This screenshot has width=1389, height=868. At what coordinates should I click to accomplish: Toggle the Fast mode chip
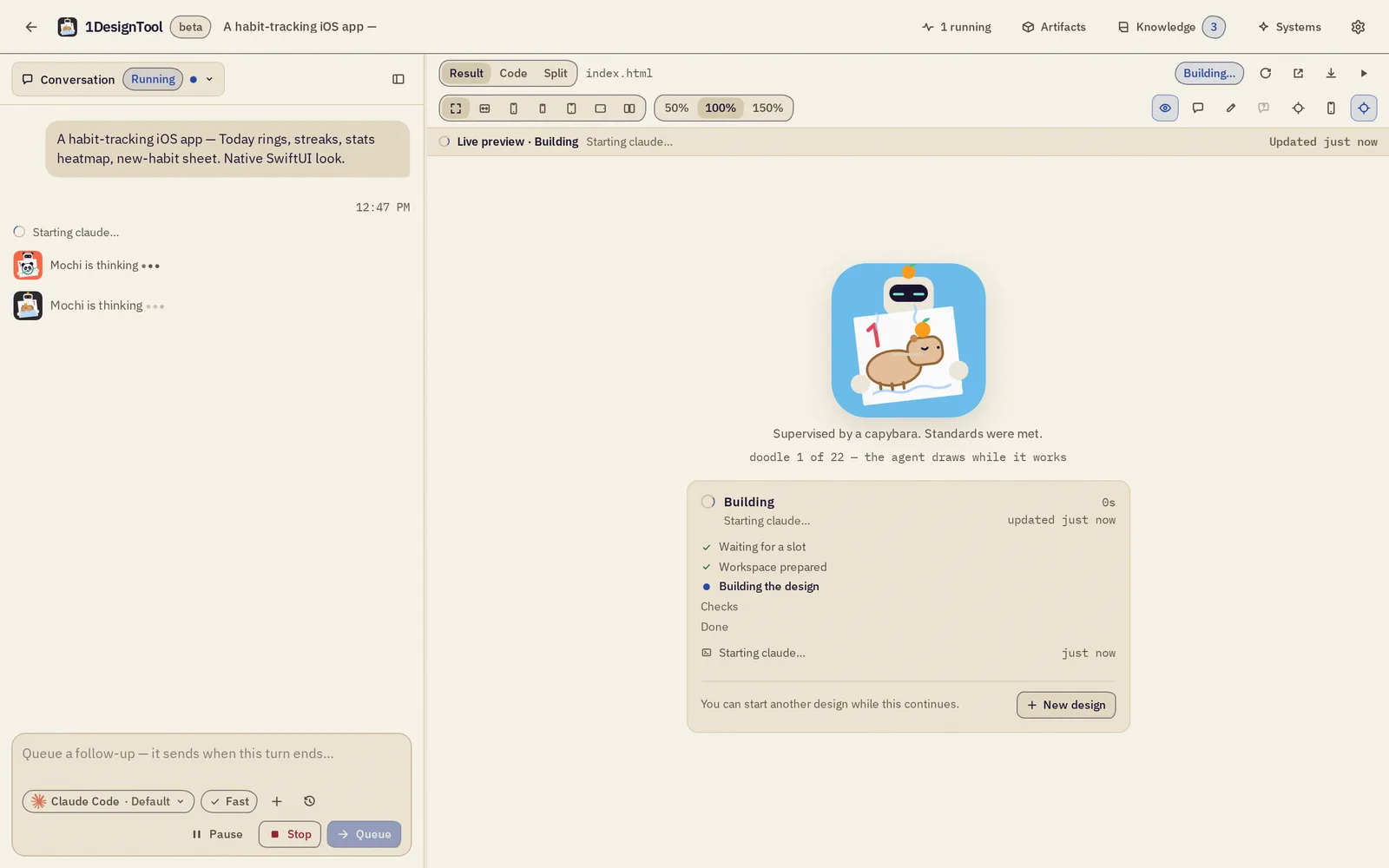(x=229, y=801)
